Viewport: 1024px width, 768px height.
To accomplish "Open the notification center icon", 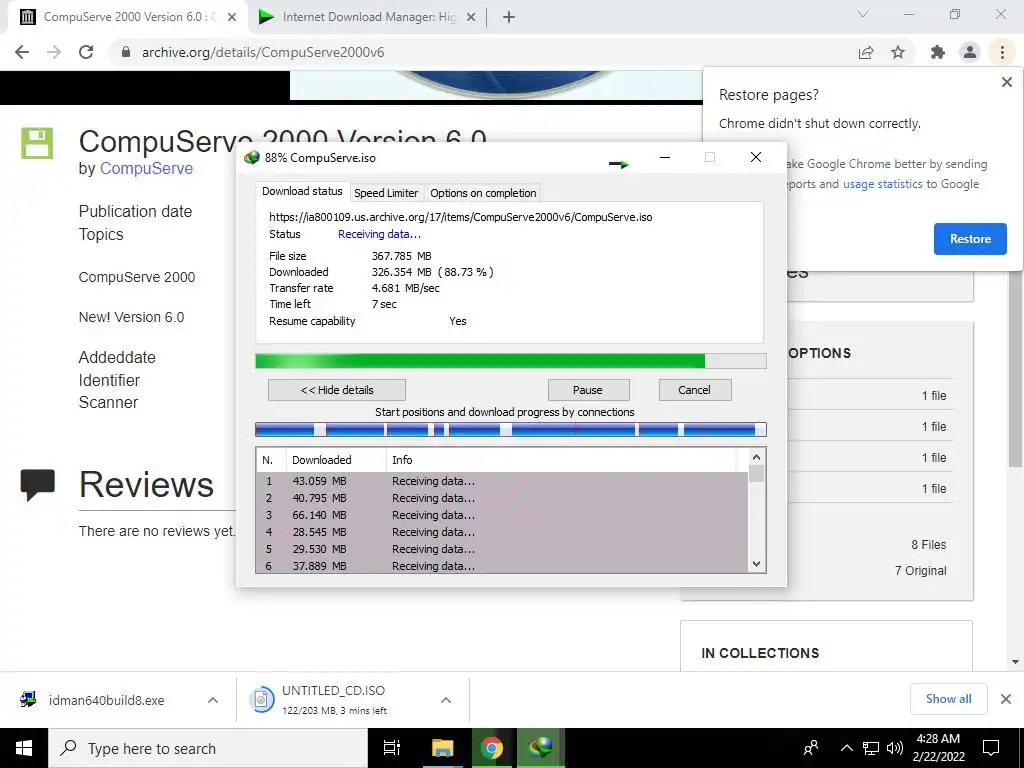I will click(x=991, y=748).
